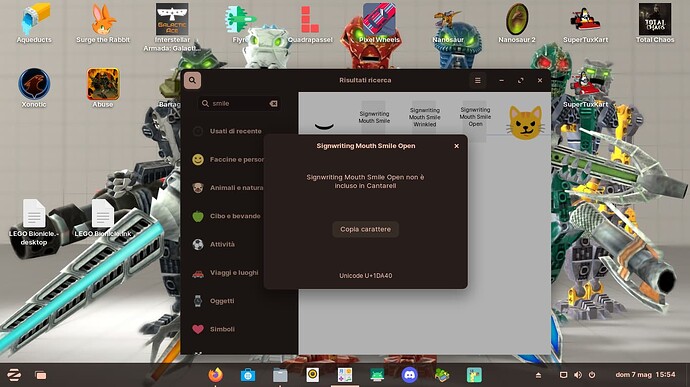Pick the Signwriting Mouth Smile Open result

point(475,117)
